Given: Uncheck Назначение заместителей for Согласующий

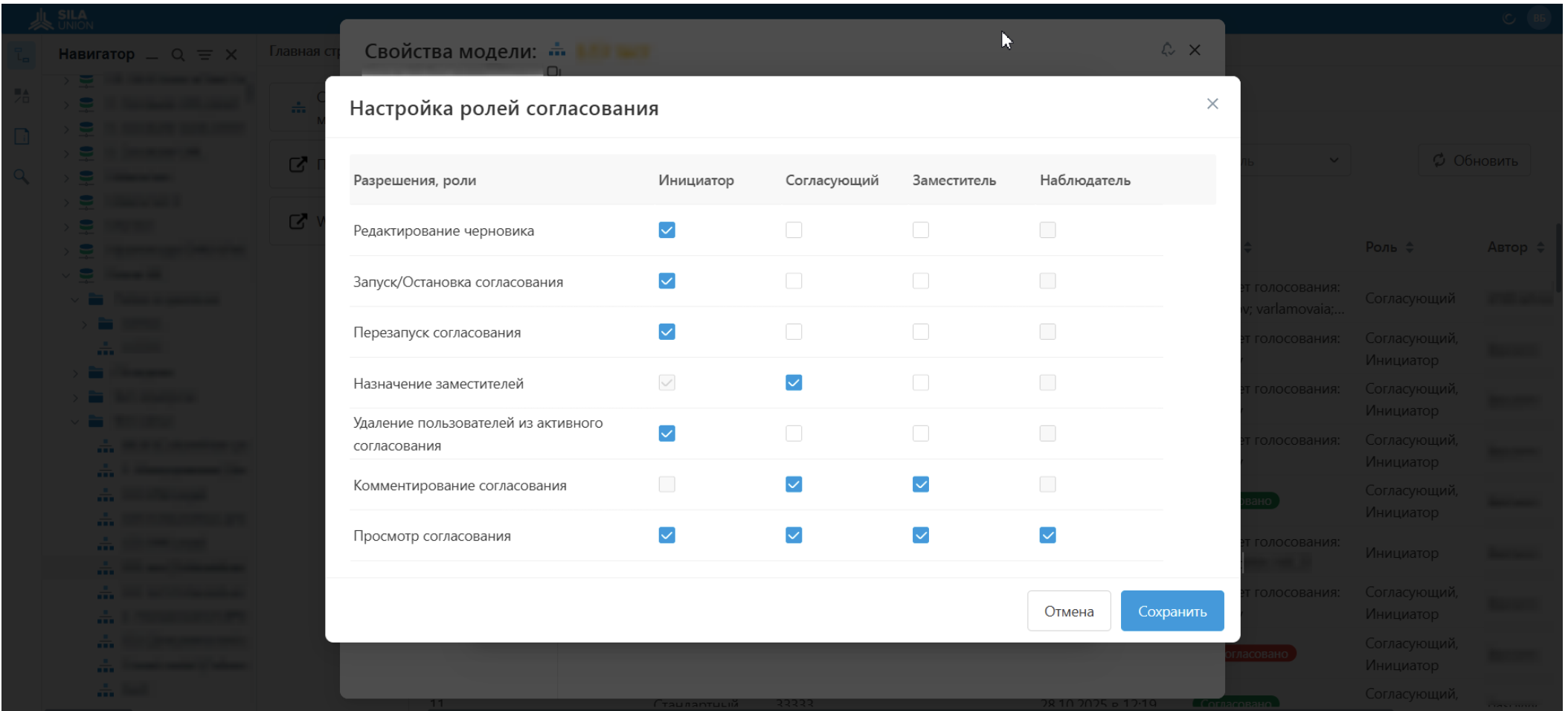Looking at the screenshot, I should 794,383.
